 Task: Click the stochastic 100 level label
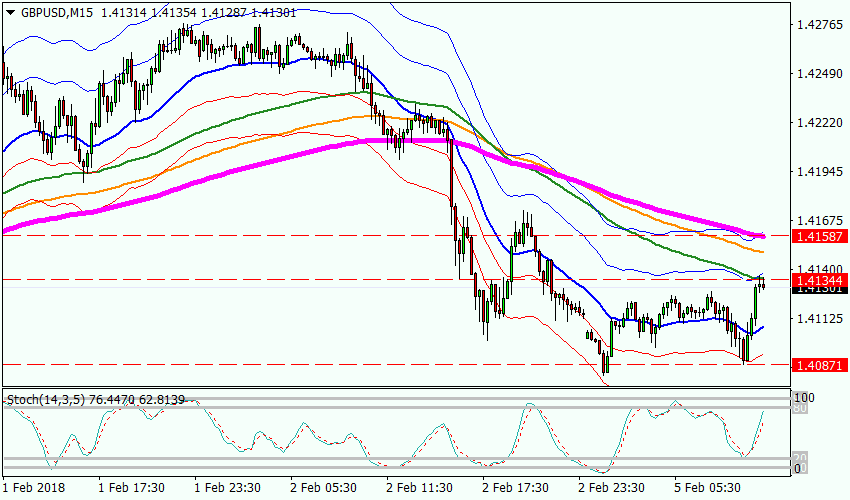pyautogui.click(x=804, y=398)
